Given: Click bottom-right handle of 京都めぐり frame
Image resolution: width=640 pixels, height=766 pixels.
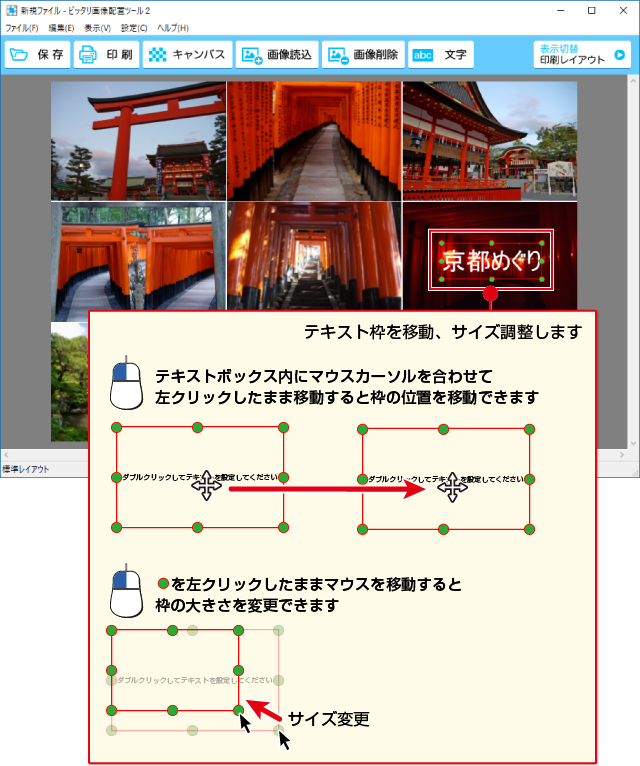Looking at the screenshot, I should pos(542,279).
